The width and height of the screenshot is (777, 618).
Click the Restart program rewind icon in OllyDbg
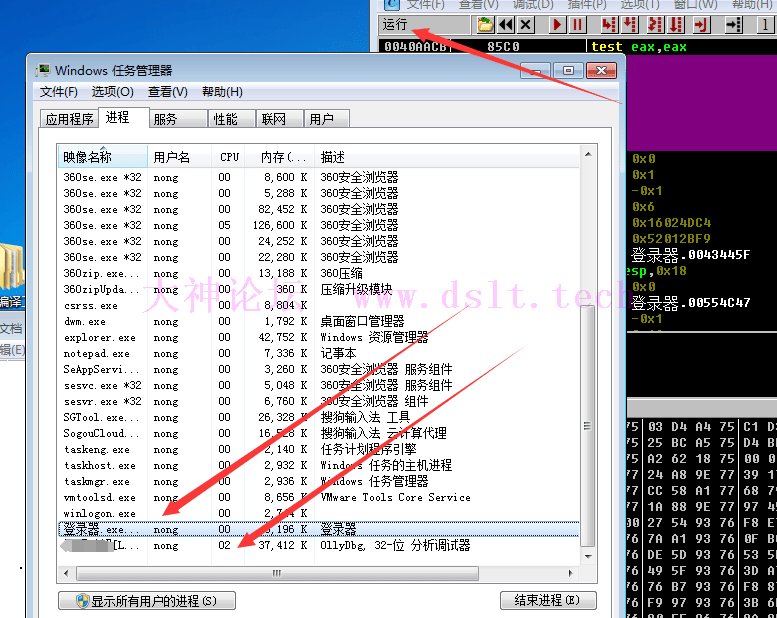(505, 24)
